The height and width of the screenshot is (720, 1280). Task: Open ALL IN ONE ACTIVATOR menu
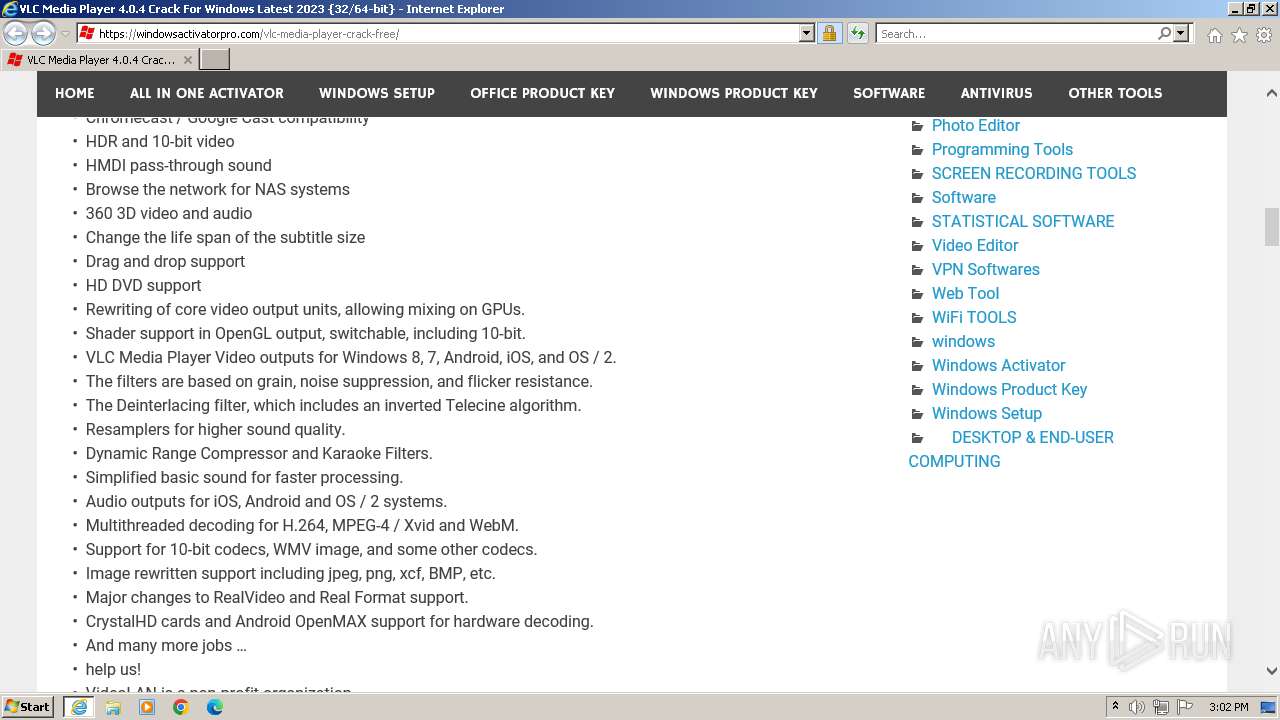click(207, 93)
